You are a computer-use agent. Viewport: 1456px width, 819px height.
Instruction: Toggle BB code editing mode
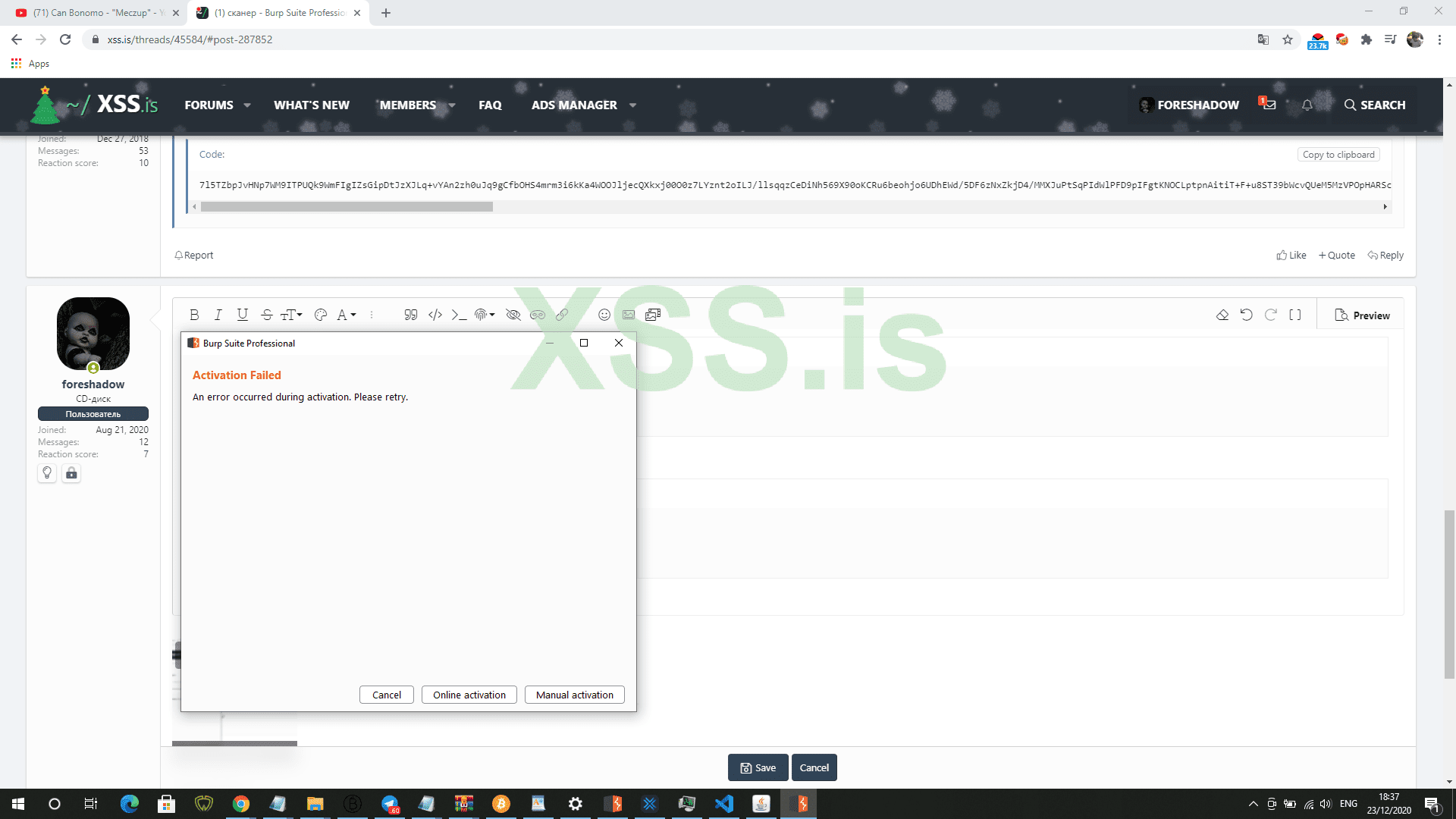point(1295,315)
